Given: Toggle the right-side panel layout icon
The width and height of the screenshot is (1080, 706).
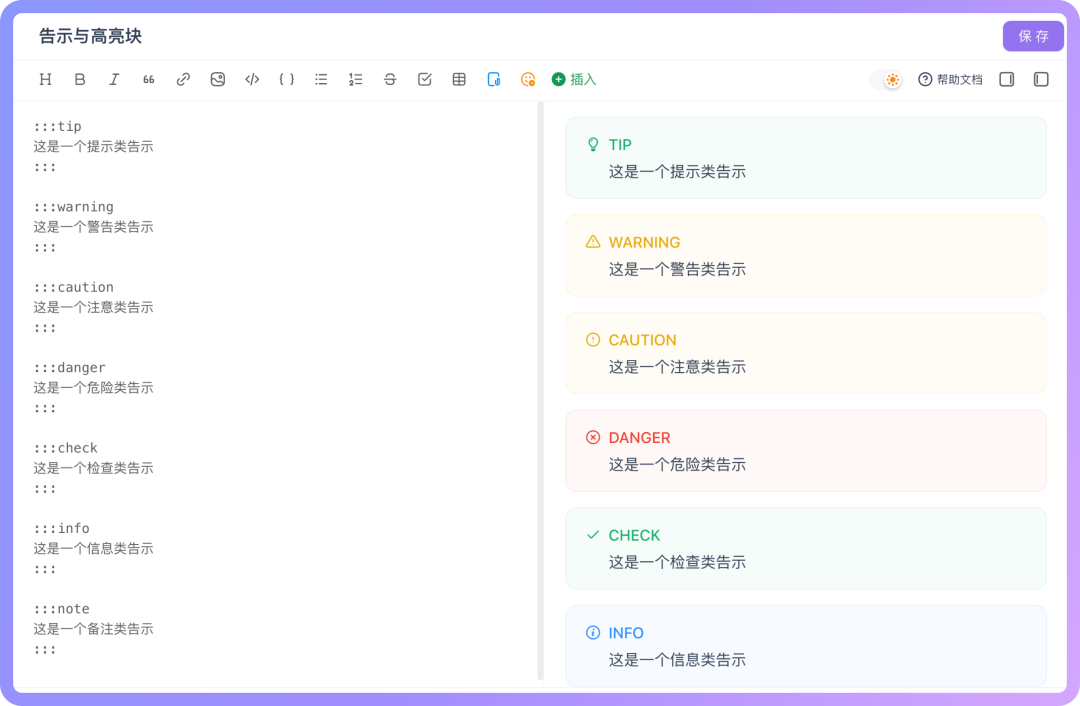Looking at the screenshot, I should click(1006, 79).
